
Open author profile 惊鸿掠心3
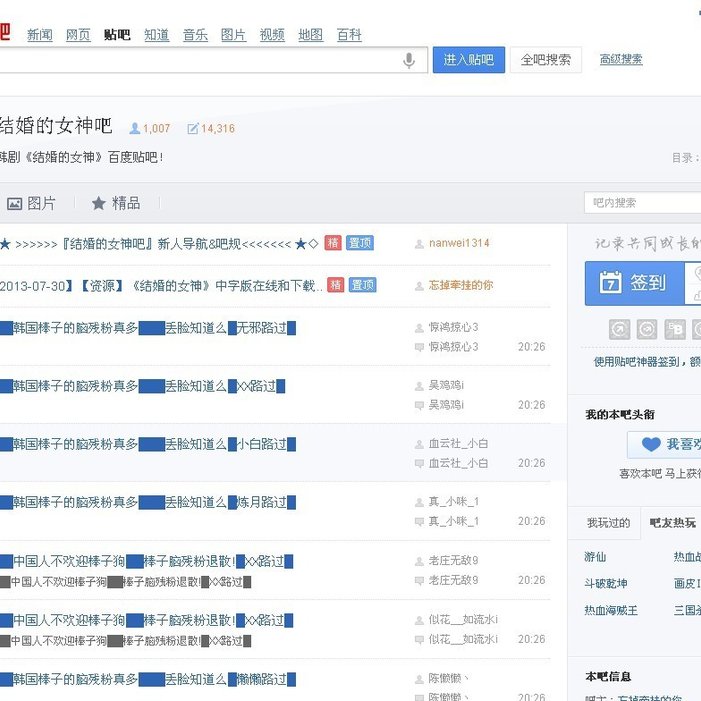coord(453,327)
